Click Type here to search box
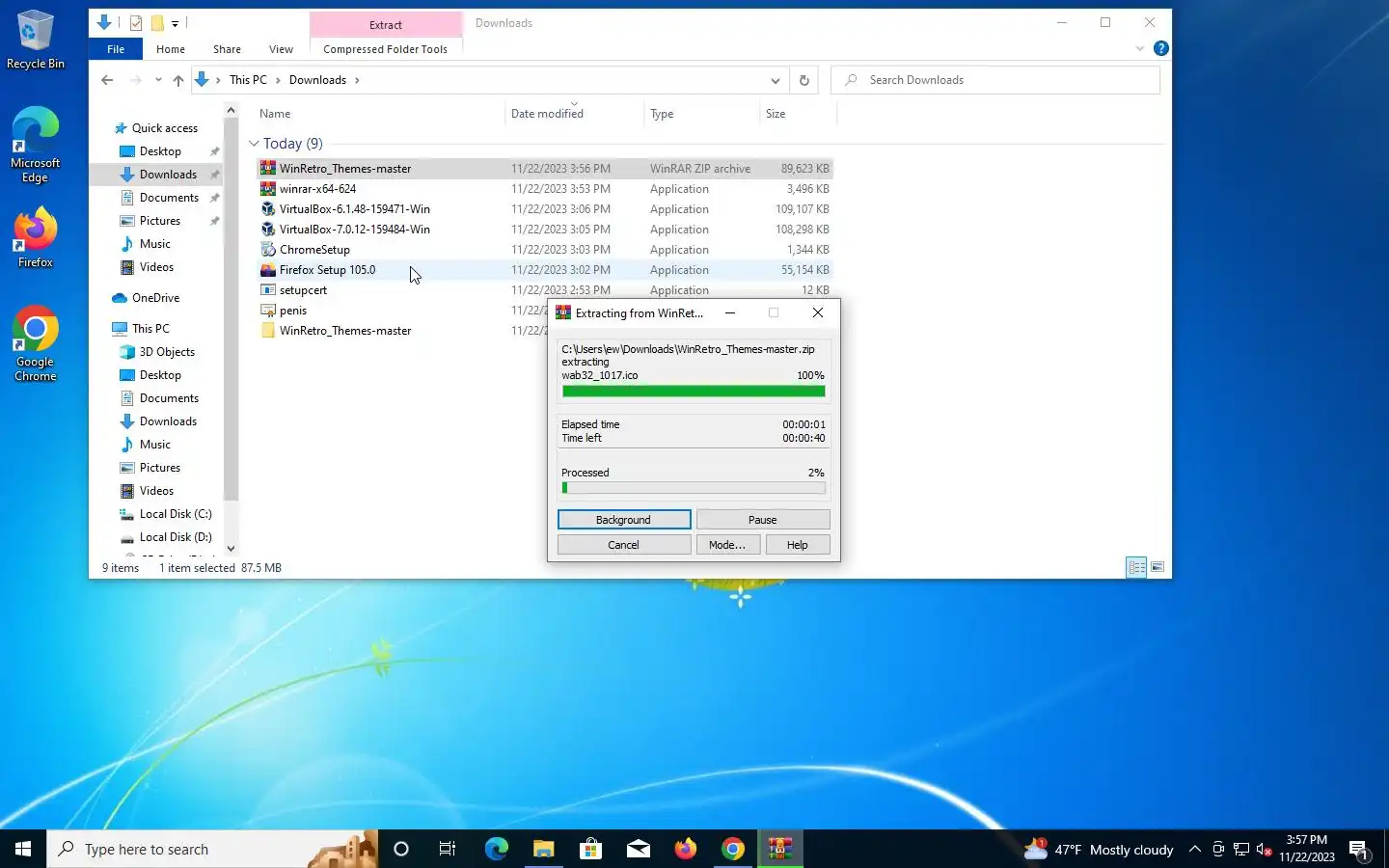 click(x=212, y=849)
